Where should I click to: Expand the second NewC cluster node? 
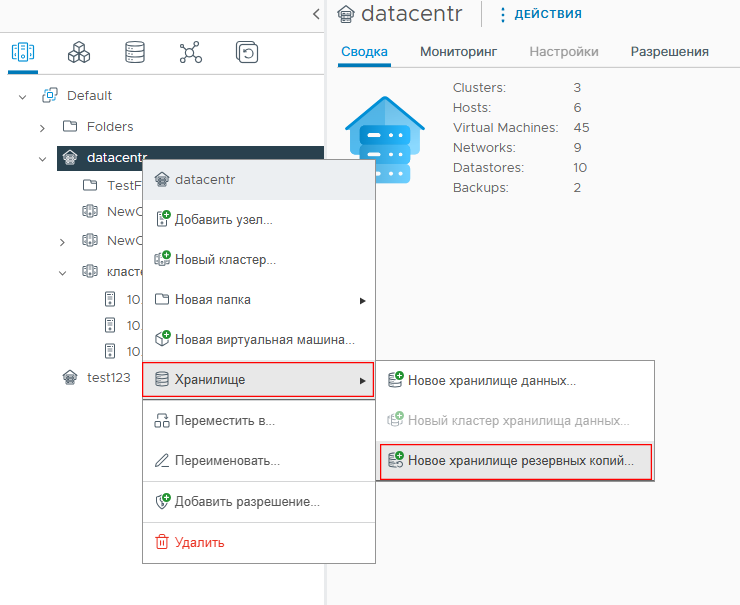pos(62,242)
